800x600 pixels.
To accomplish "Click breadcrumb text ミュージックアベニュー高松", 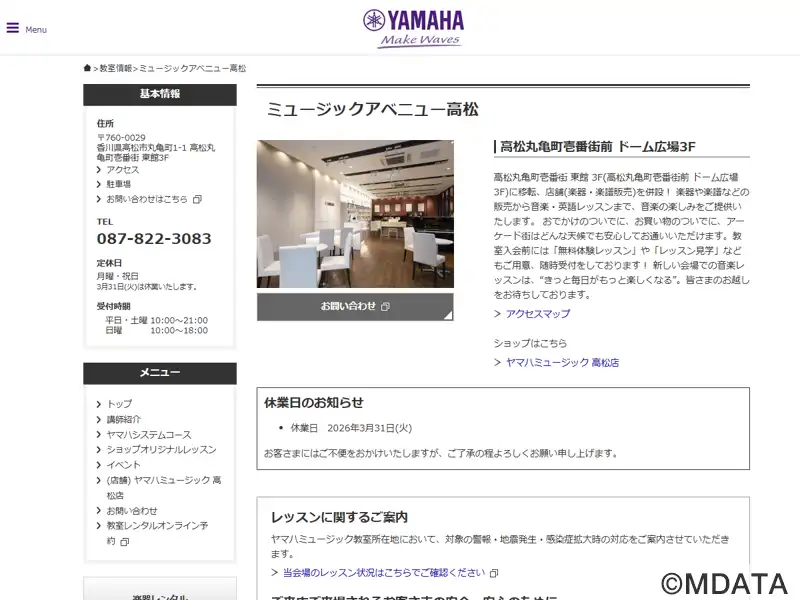I will coord(193,68).
